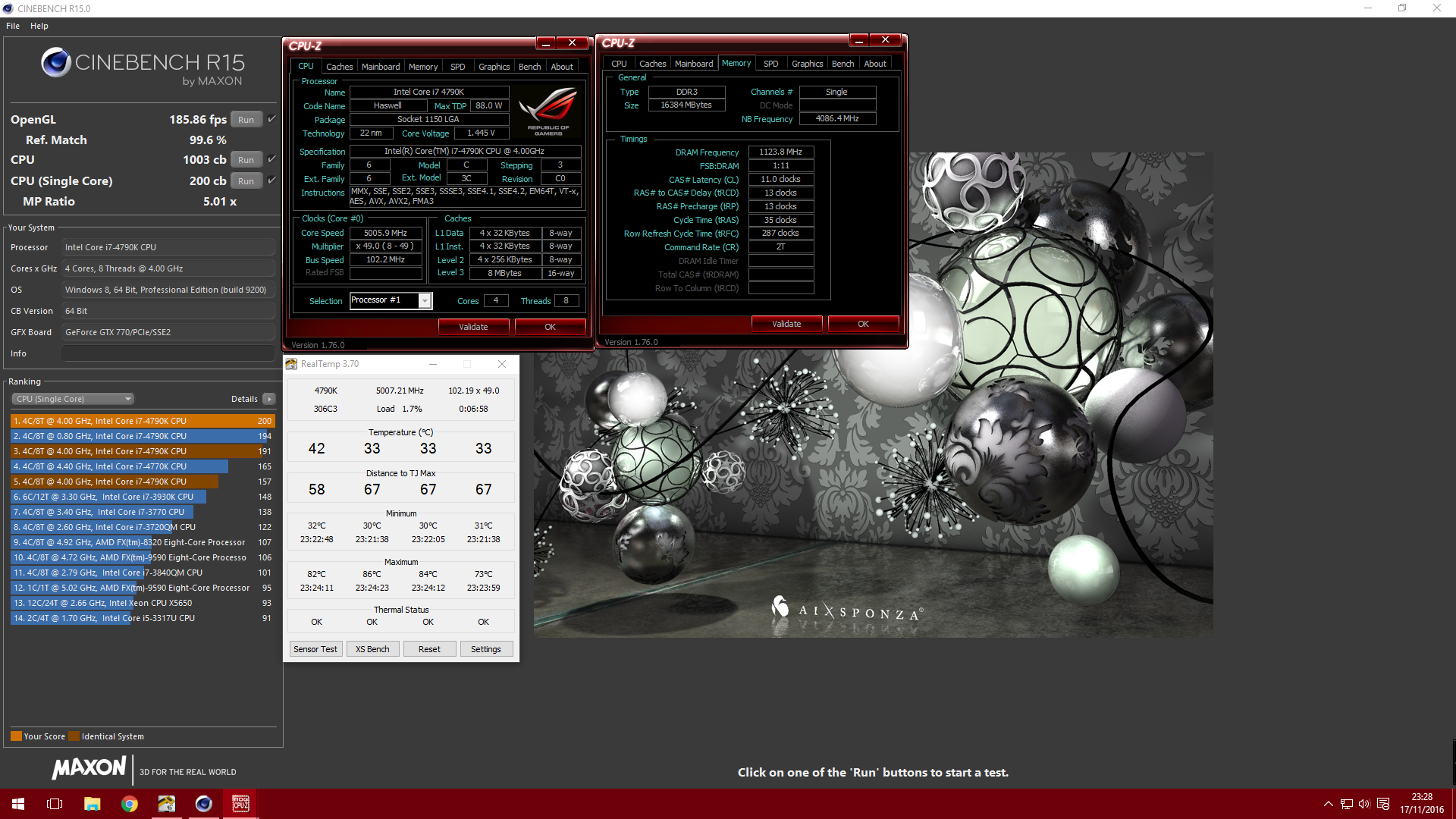Start the XS Bench in RealTemp
Image resolution: width=1456 pixels, height=819 pixels.
(372, 649)
